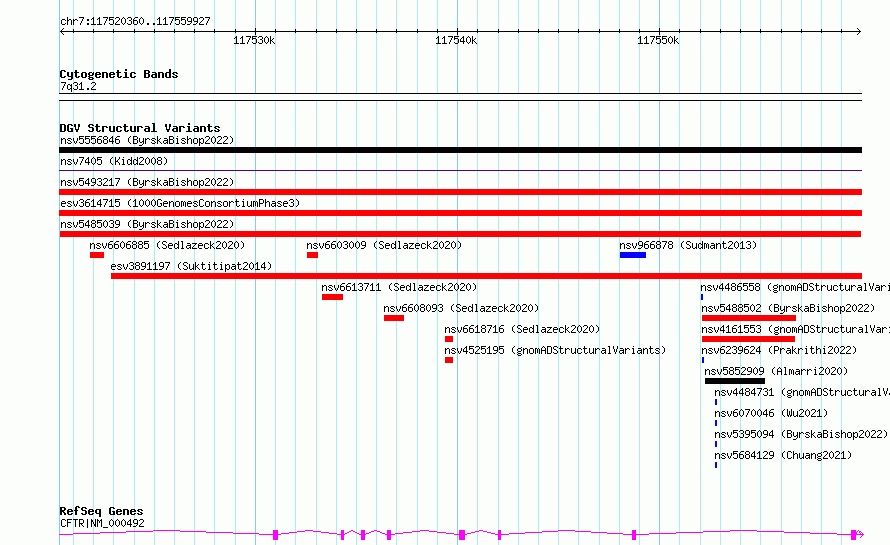Open nsv966878 (Sudmant2013) label

(688, 245)
